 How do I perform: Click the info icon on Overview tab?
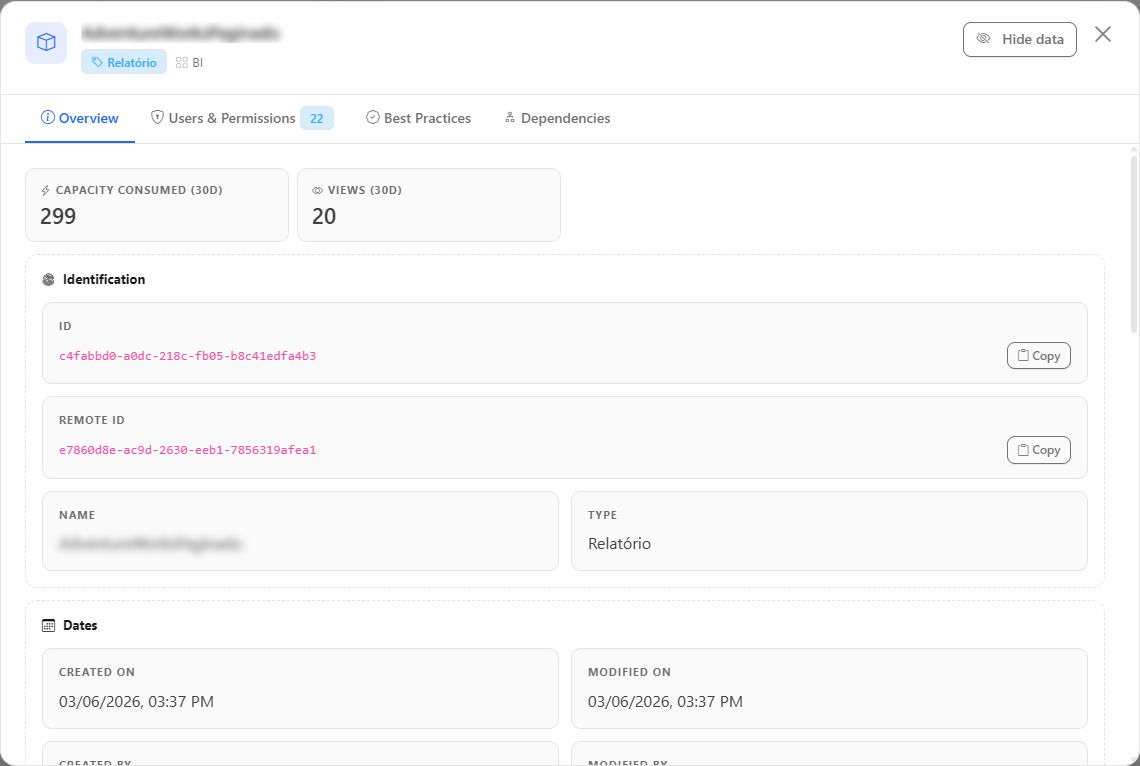click(48, 117)
